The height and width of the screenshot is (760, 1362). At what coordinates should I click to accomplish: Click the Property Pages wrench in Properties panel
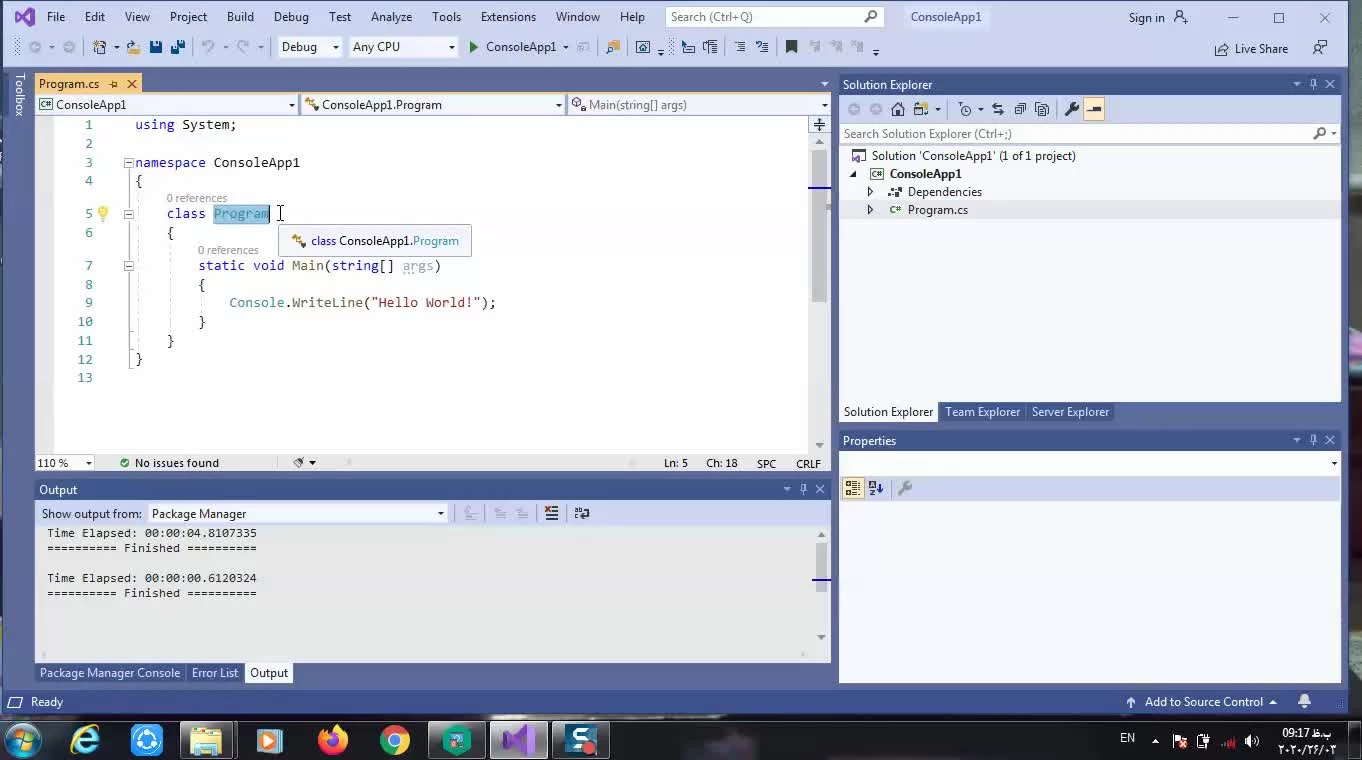point(905,488)
